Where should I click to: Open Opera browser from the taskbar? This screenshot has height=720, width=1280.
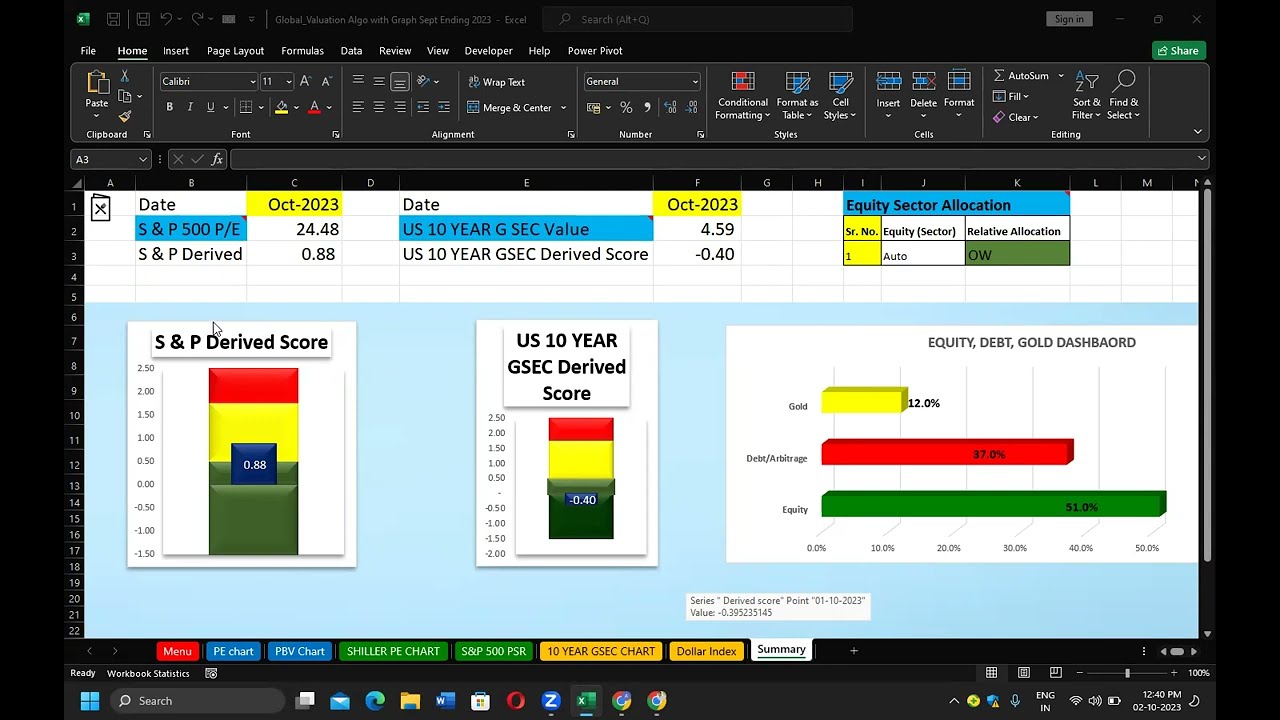pos(516,701)
